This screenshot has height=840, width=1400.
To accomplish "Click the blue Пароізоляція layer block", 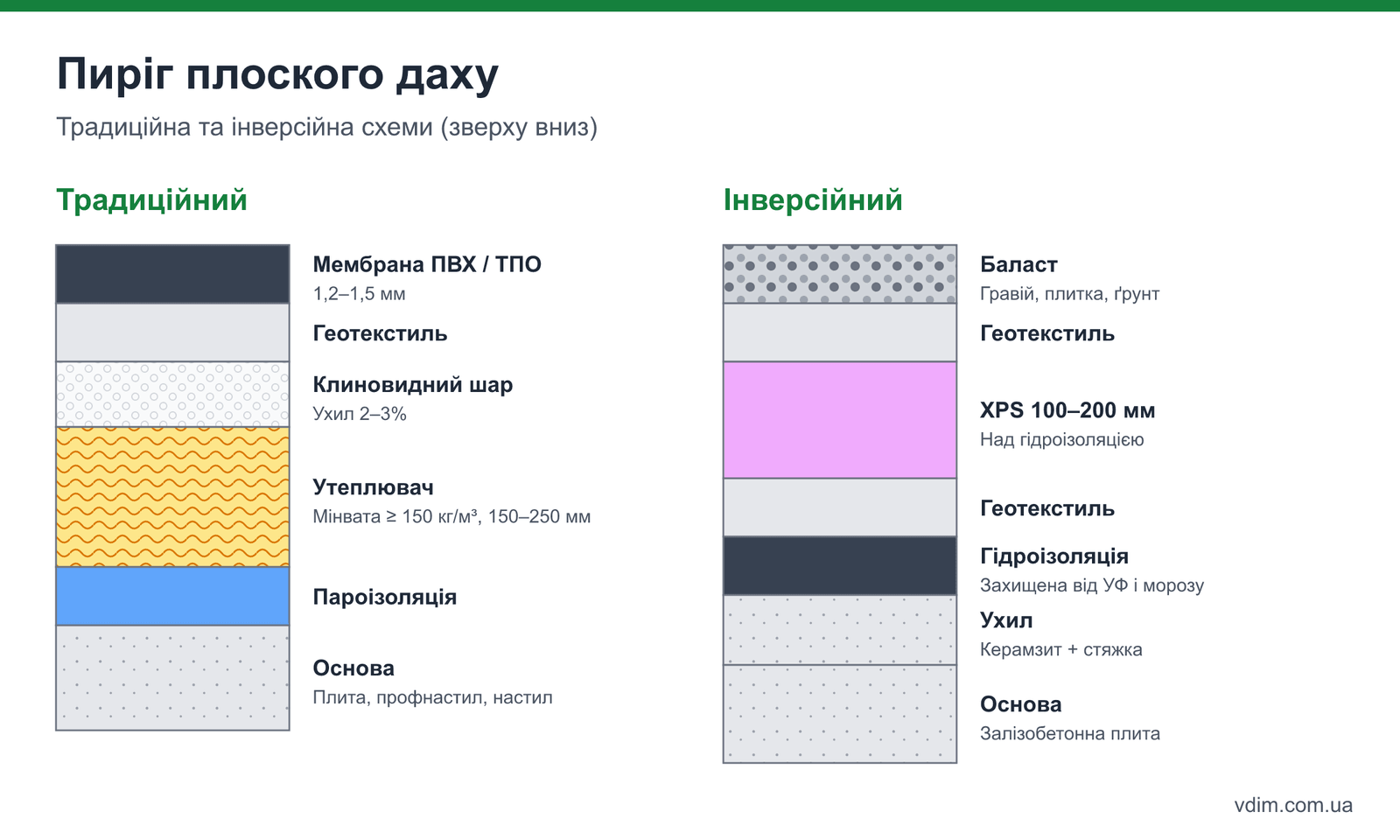I will click(172, 596).
